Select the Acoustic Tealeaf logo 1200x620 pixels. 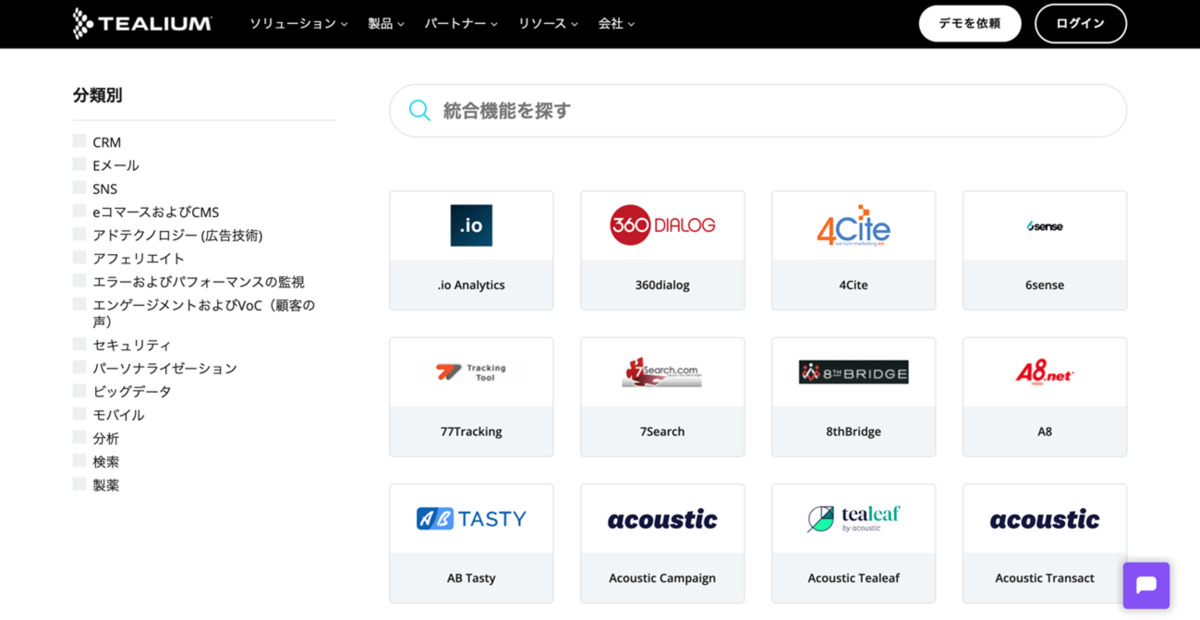[x=853, y=518]
